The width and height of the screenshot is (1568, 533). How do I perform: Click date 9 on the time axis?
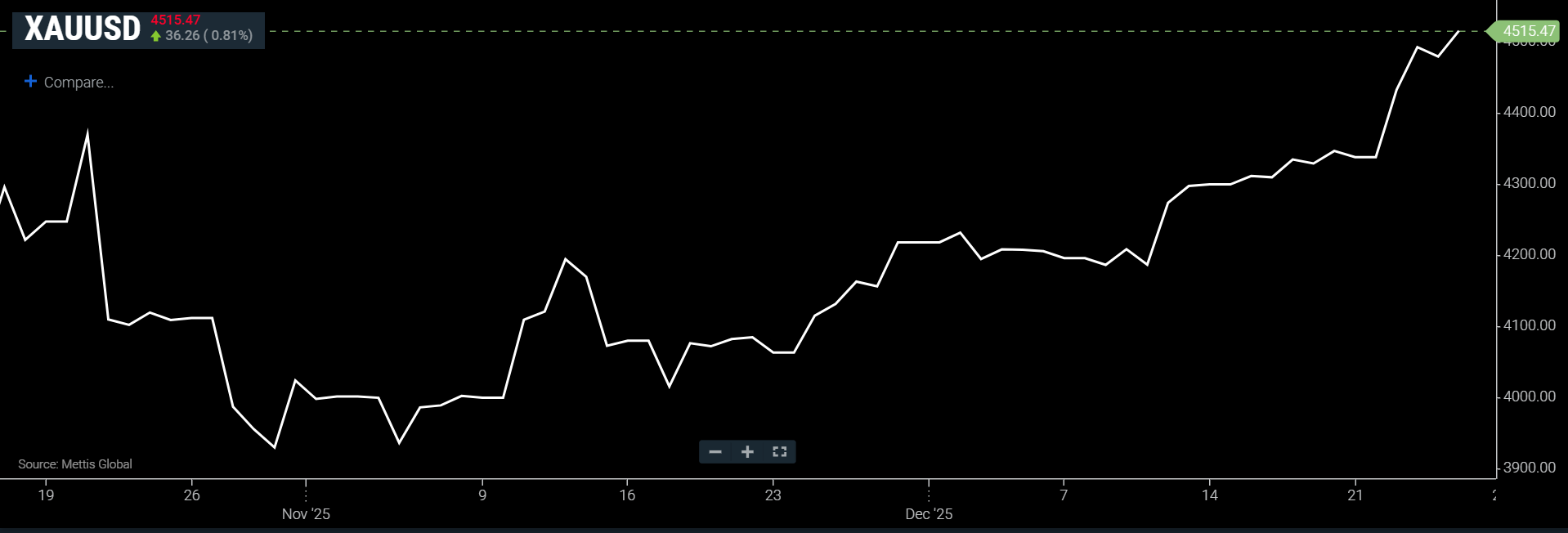click(x=482, y=495)
